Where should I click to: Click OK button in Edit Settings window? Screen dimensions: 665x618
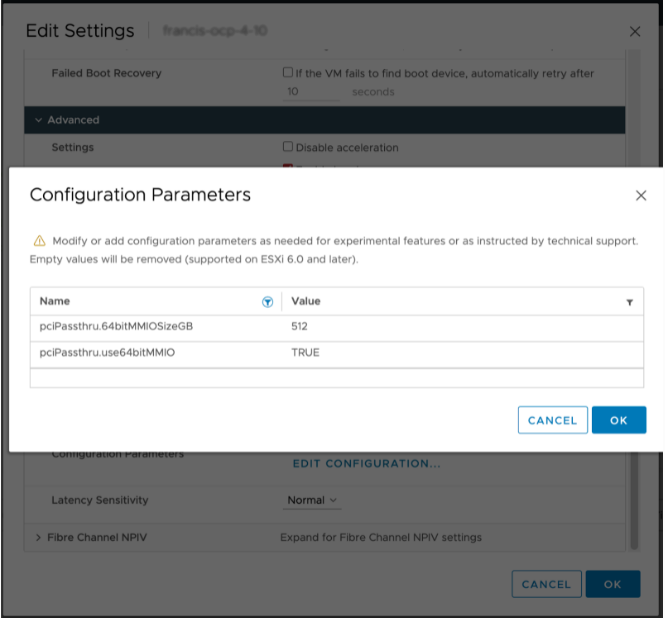612,584
